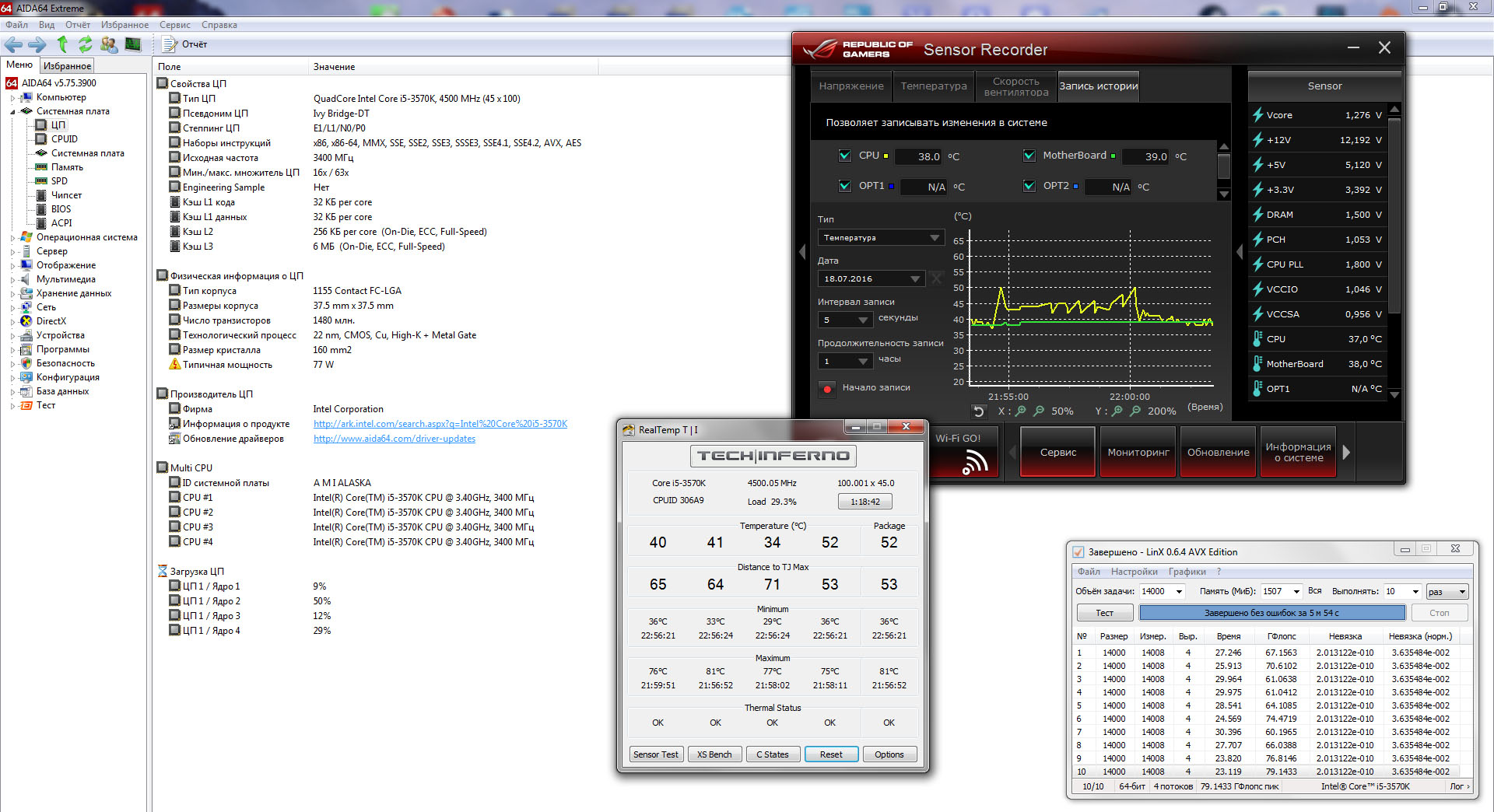
Task: Open the Тип Температура dropdown
Action: tap(881, 238)
